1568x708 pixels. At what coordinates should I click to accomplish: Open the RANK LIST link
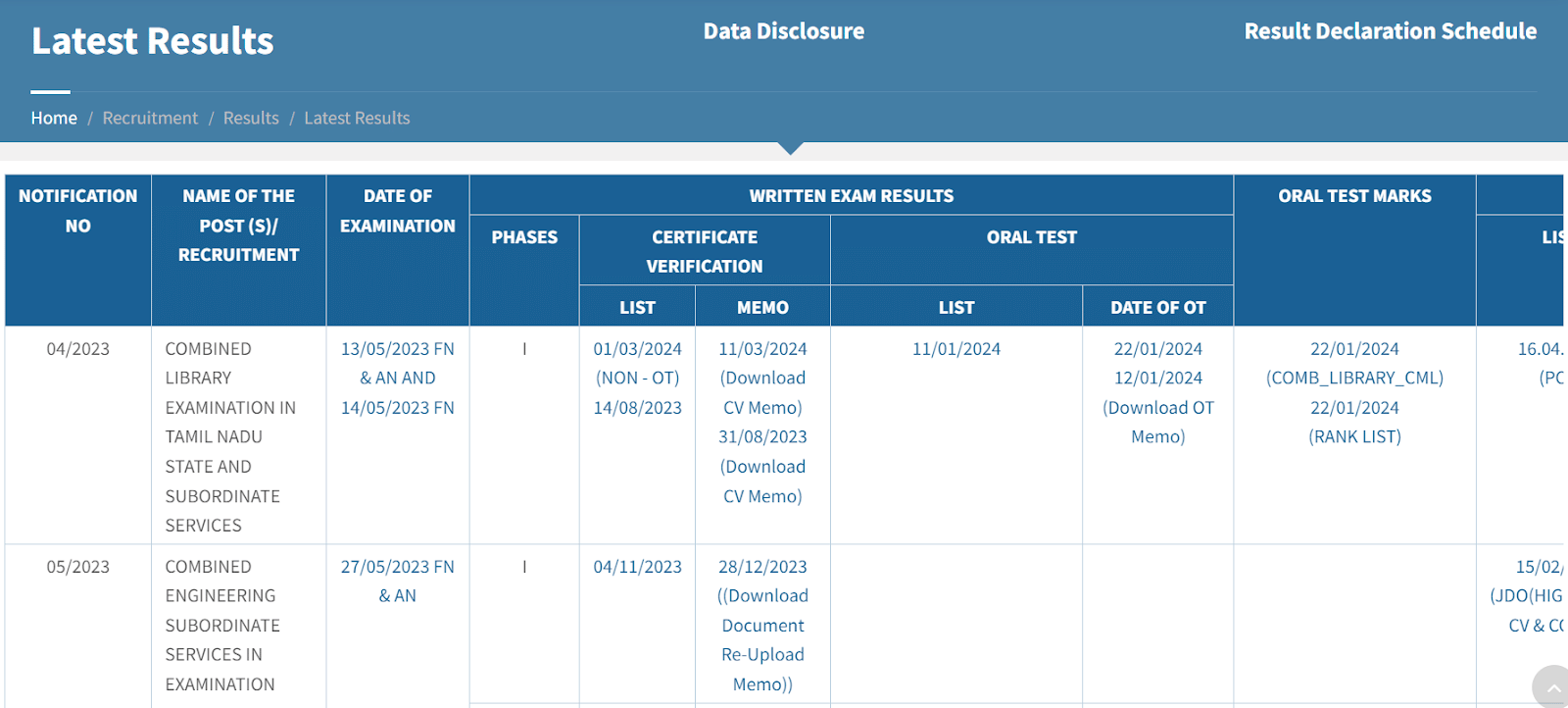pos(1354,437)
